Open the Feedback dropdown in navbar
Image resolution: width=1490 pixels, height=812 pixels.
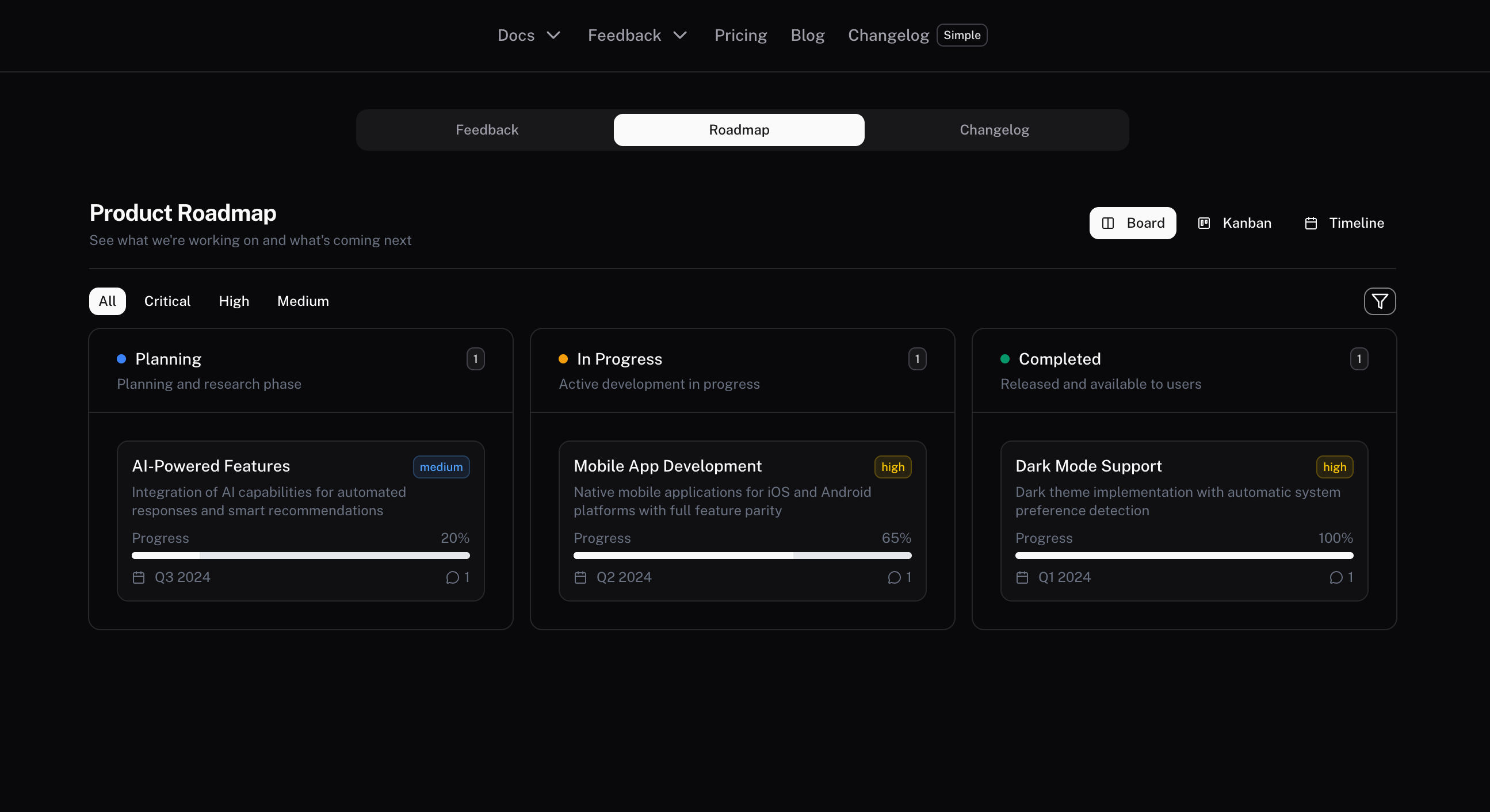pyautogui.click(x=636, y=35)
